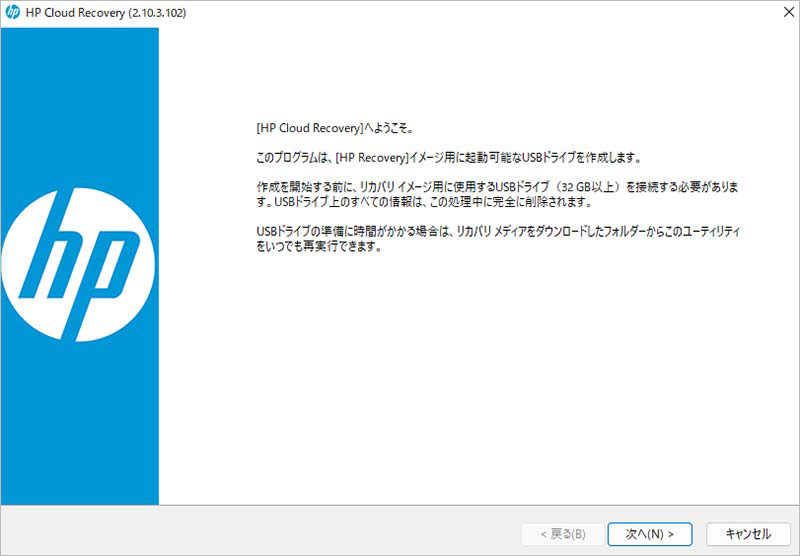Click the greyed-out < 戻る(B) button

coord(563,534)
